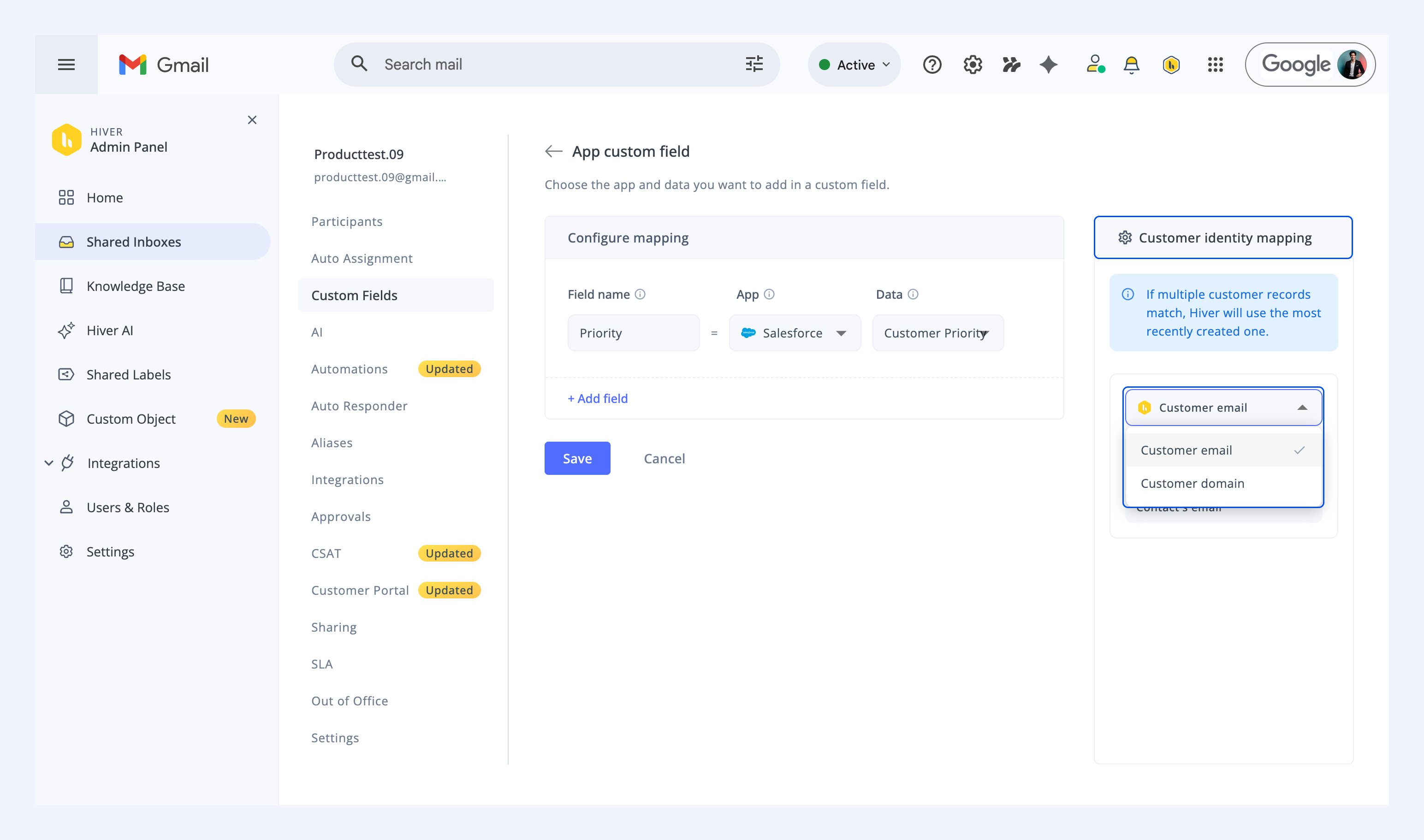1424x840 pixels.
Task: Open the Gmail main menu hamburger icon
Action: [66, 65]
